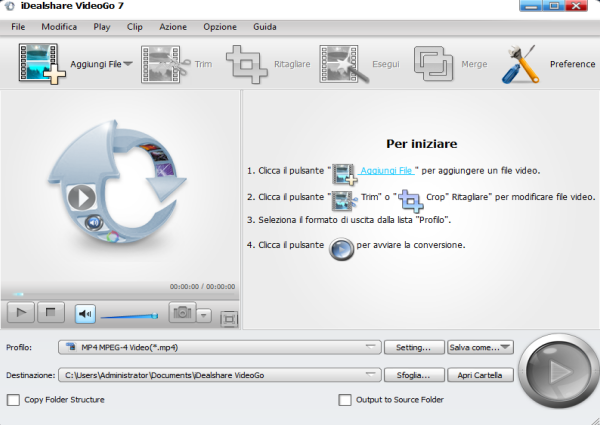Image resolution: width=600 pixels, height=425 pixels.
Task: Open the Azione menu
Action: point(173,27)
